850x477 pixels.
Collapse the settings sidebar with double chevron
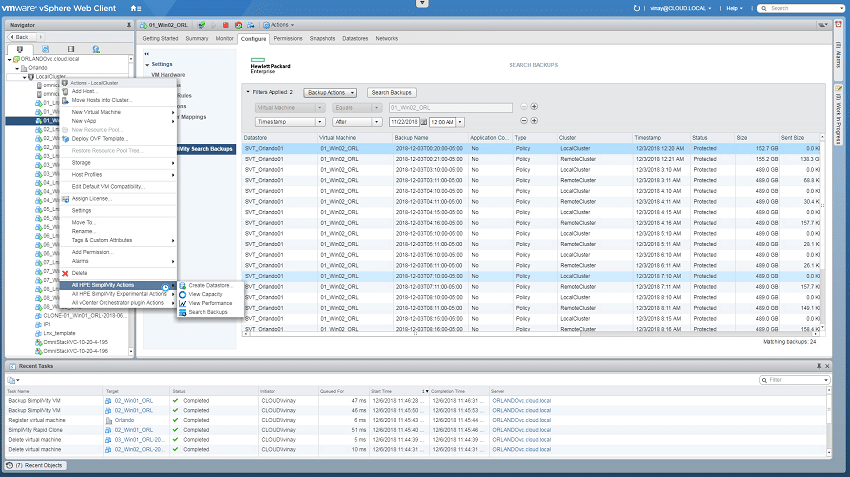point(146,54)
